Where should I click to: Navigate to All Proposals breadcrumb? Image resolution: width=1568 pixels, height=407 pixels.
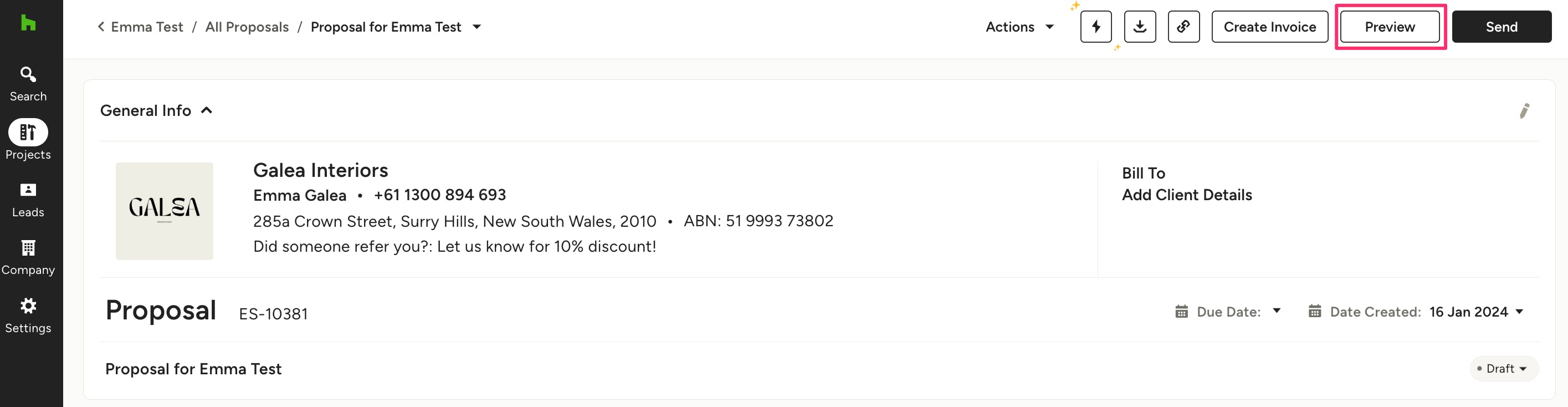(x=247, y=27)
